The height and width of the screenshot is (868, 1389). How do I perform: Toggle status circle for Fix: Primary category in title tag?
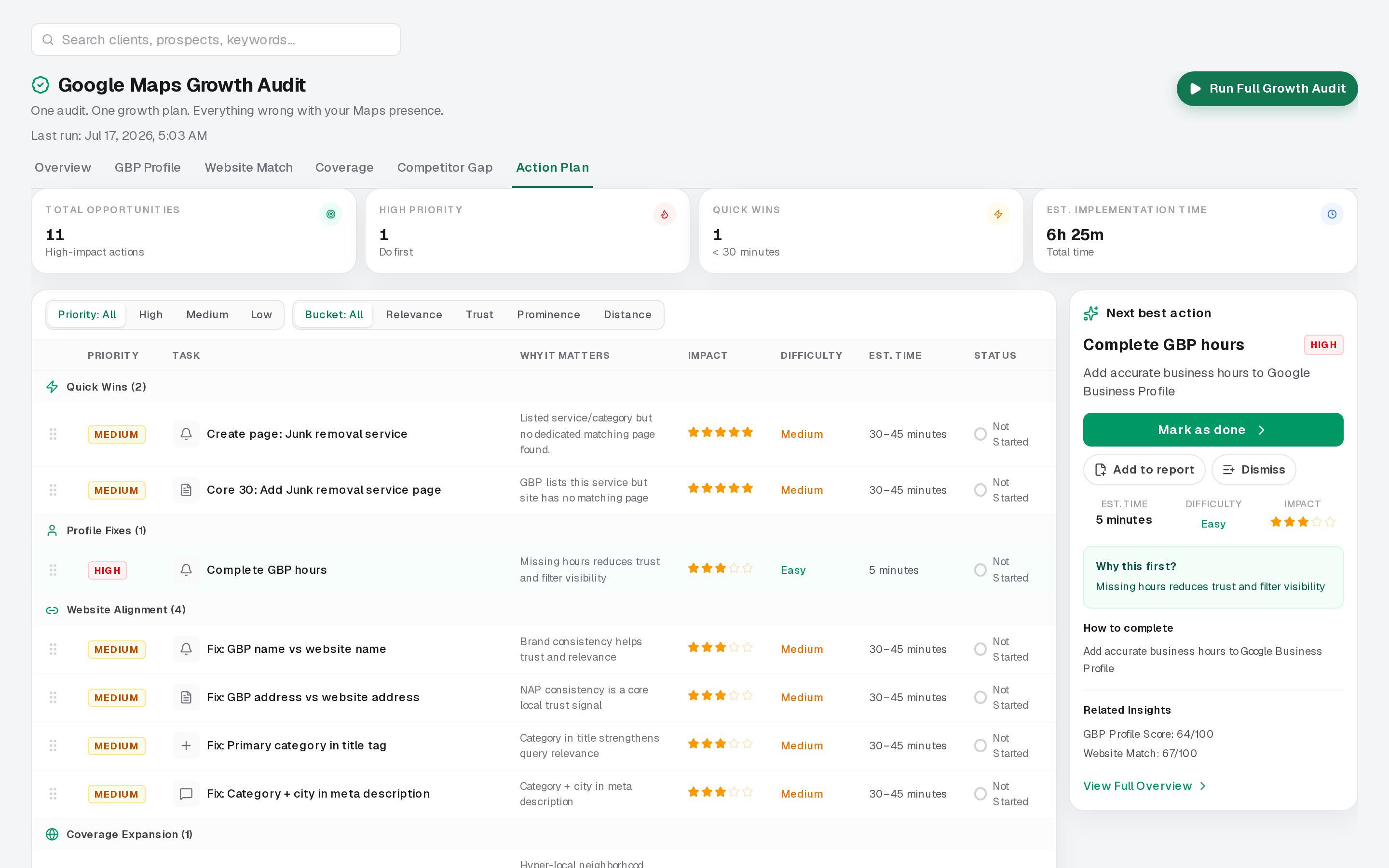click(980, 745)
